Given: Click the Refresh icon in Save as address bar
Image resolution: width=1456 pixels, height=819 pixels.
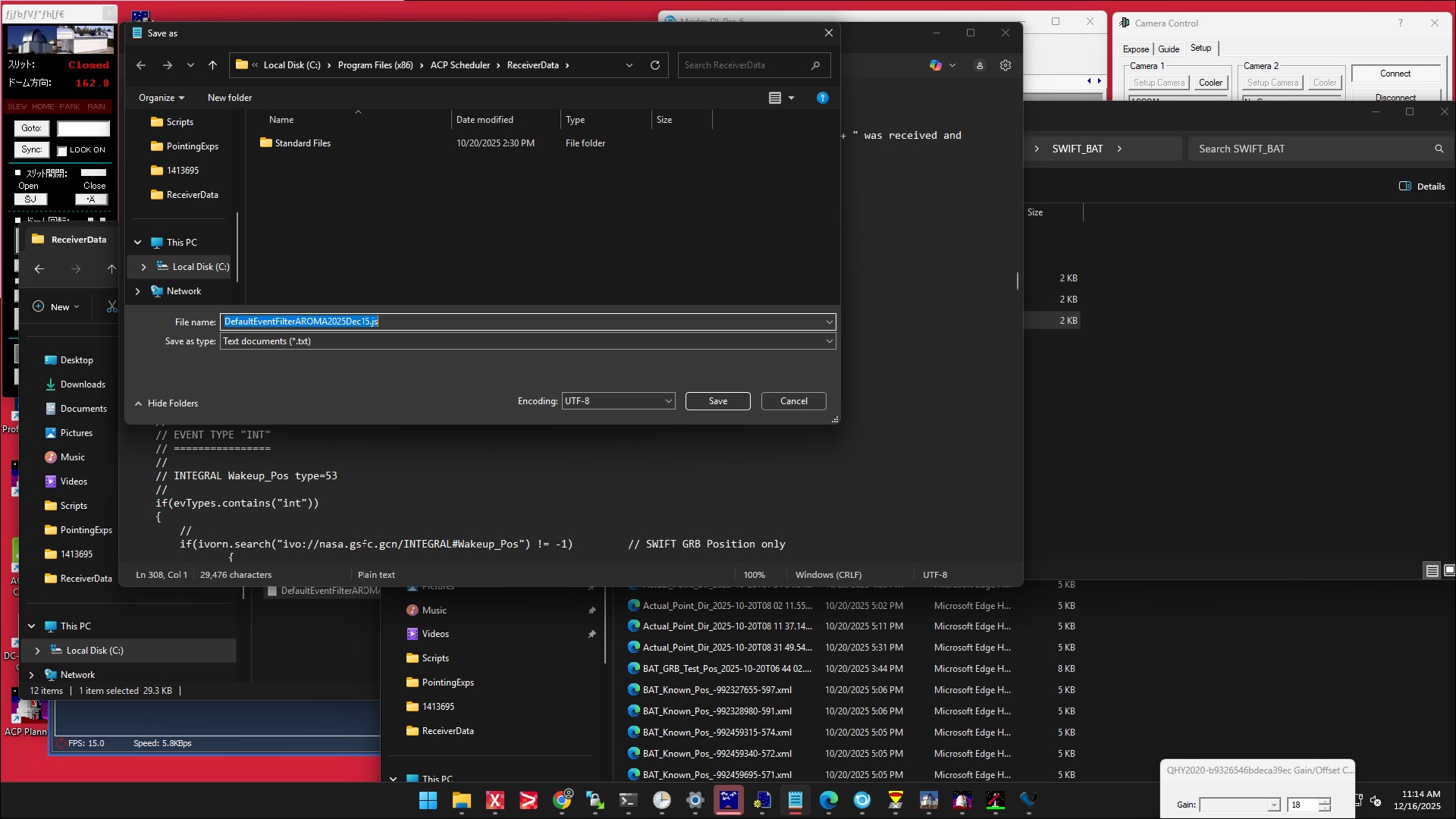Looking at the screenshot, I should 655,65.
